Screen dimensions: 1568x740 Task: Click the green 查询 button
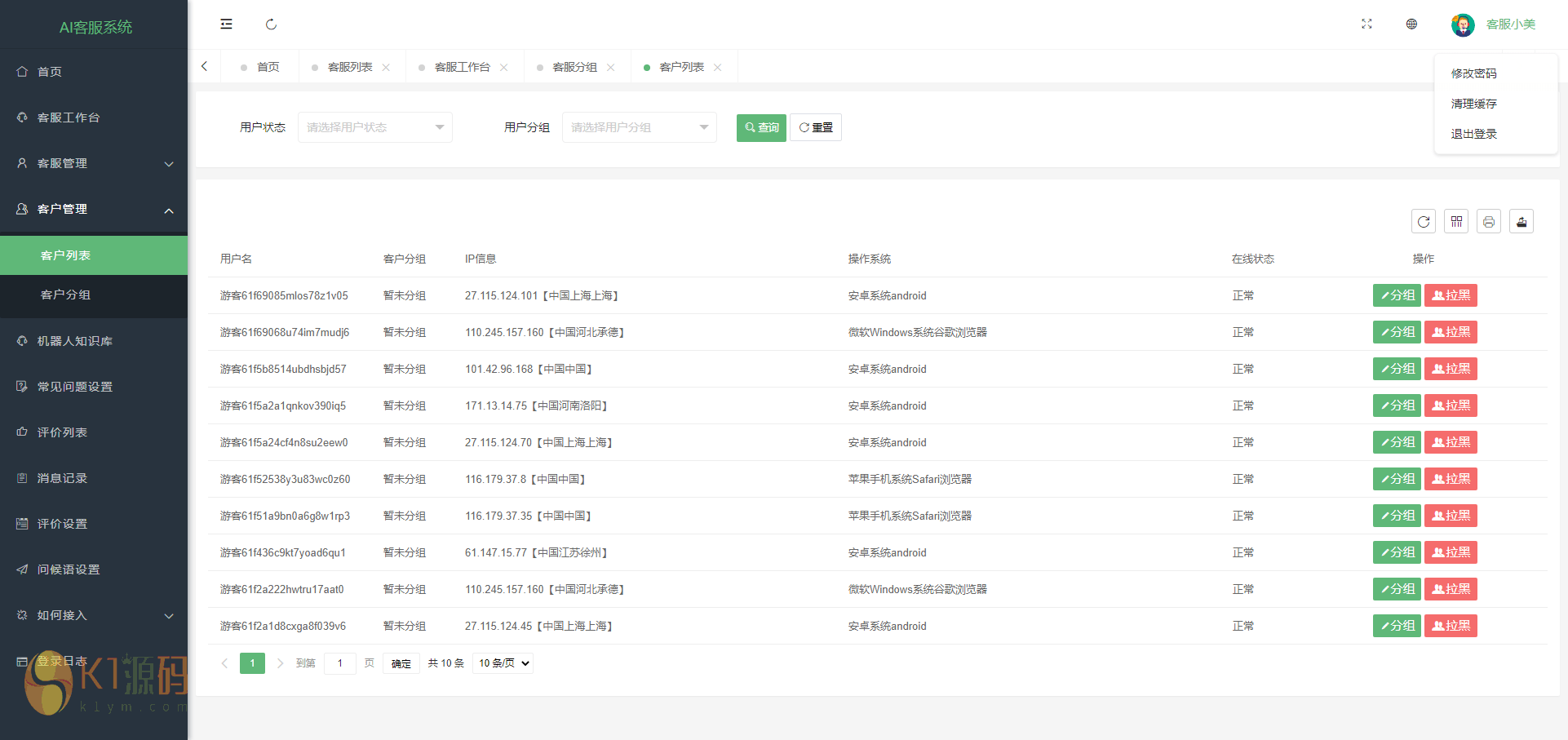[761, 127]
